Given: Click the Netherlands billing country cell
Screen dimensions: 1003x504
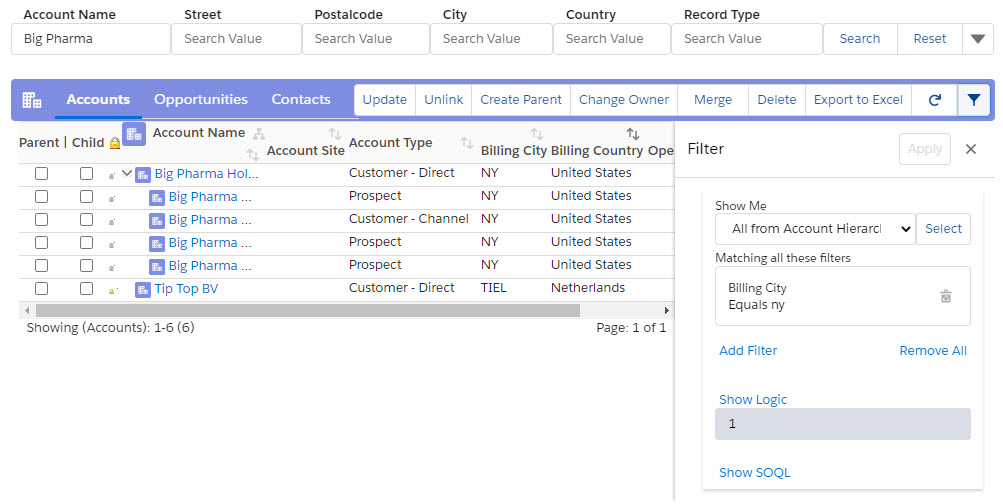Looking at the screenshot, I should coord(588,288).
